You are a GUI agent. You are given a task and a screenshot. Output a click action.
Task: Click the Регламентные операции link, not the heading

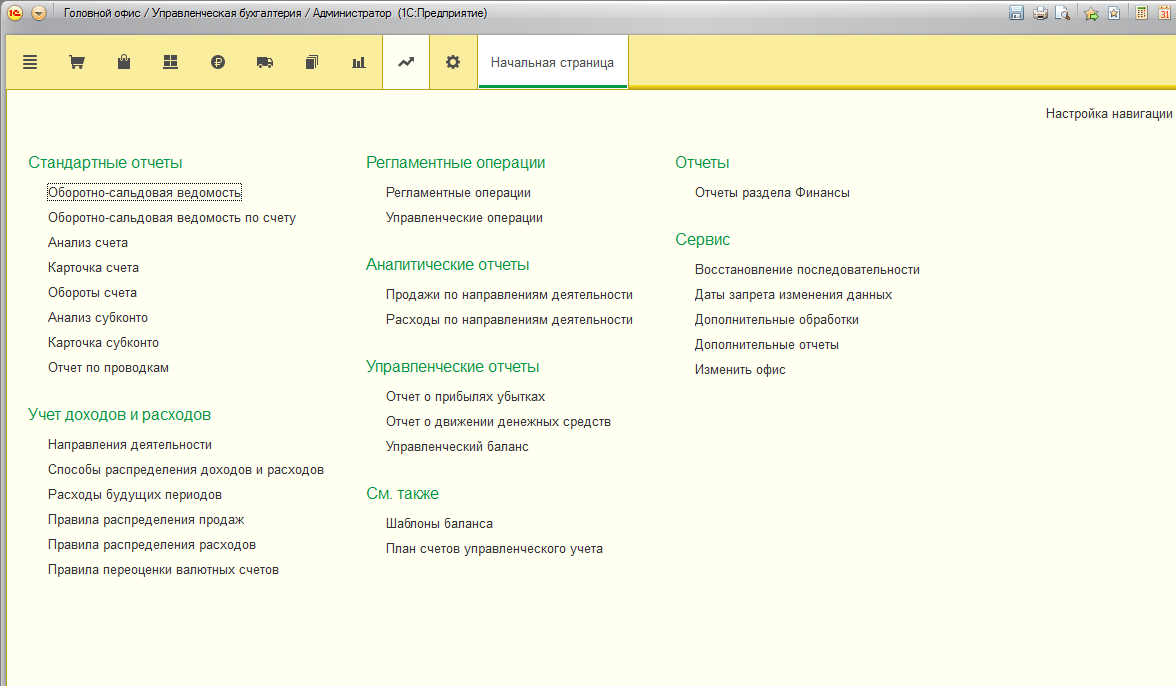pyautogui.click(x=458, y=193)
